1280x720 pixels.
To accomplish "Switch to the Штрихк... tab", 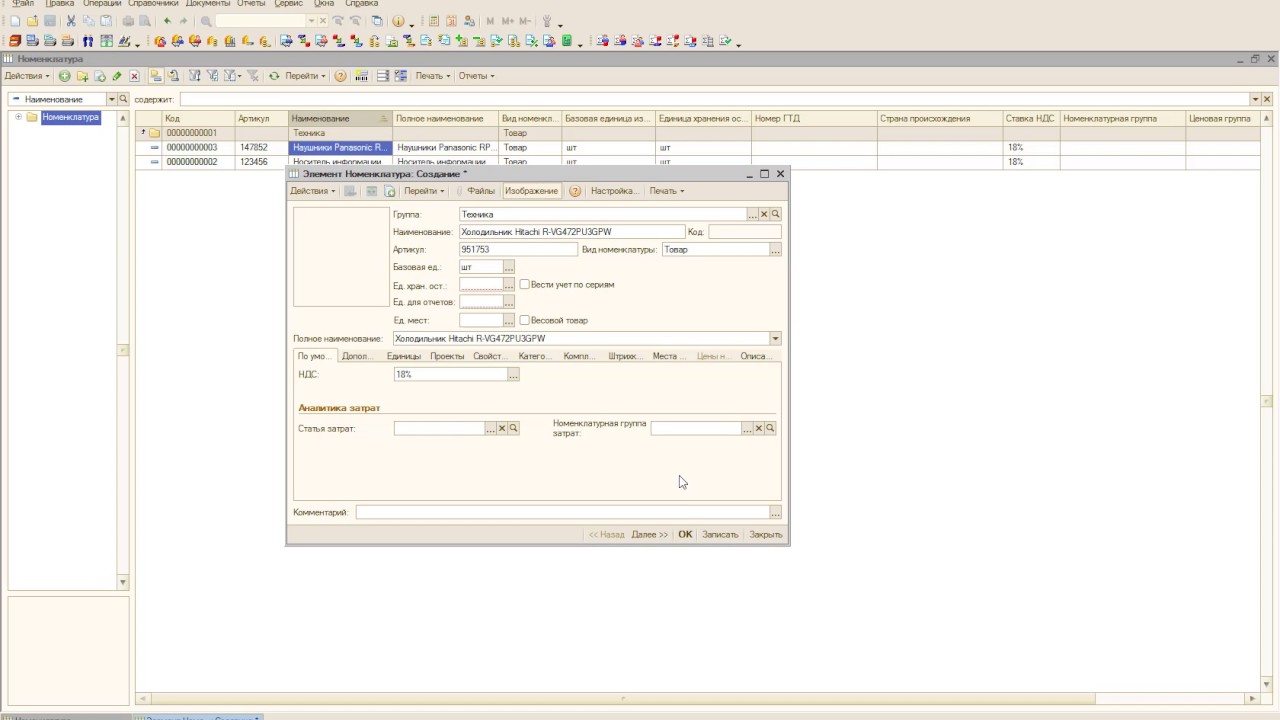I will pyautogui.click(x=623, y=356).
